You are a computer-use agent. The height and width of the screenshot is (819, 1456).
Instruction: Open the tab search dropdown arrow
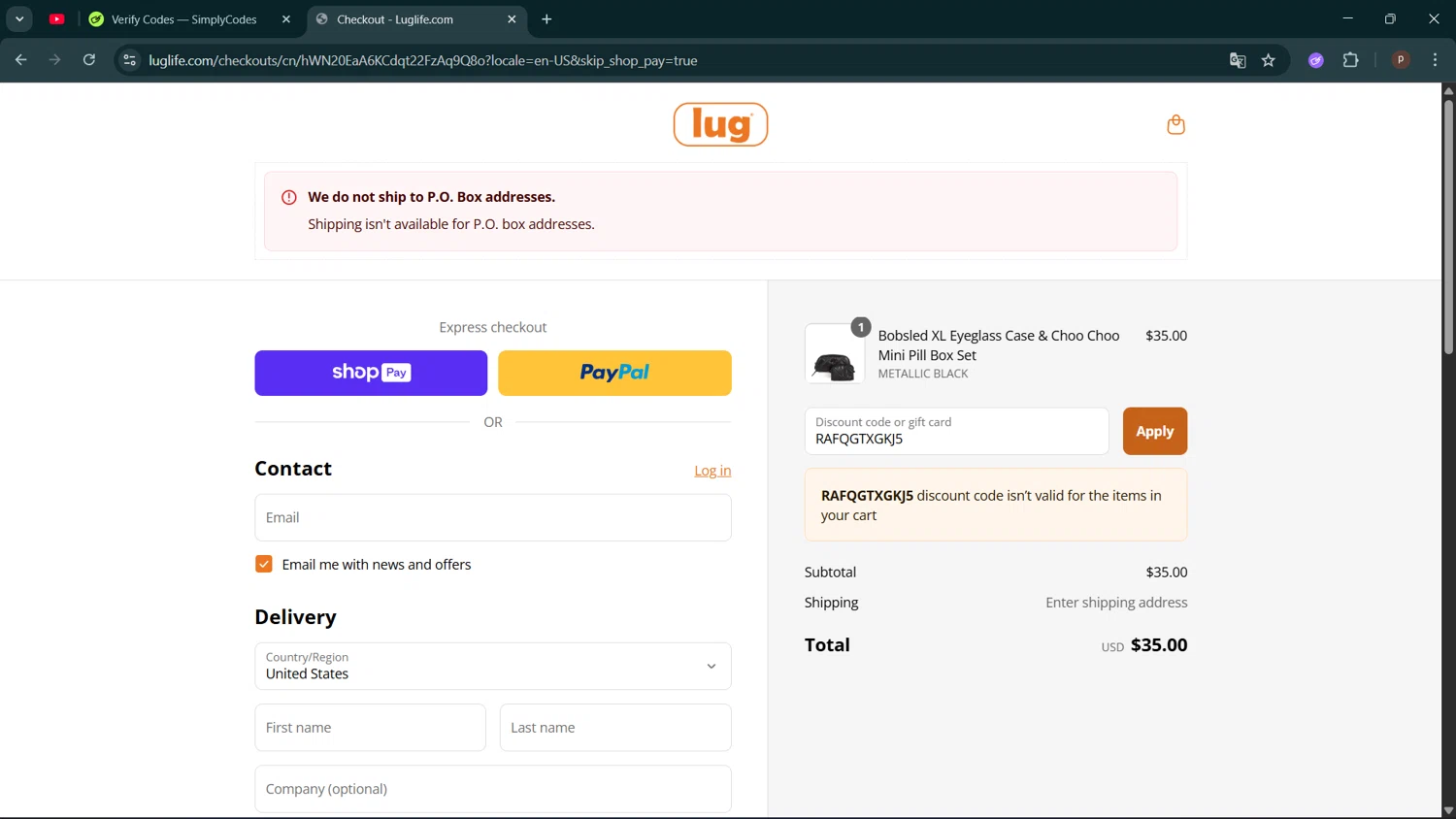tap(19, 18)
